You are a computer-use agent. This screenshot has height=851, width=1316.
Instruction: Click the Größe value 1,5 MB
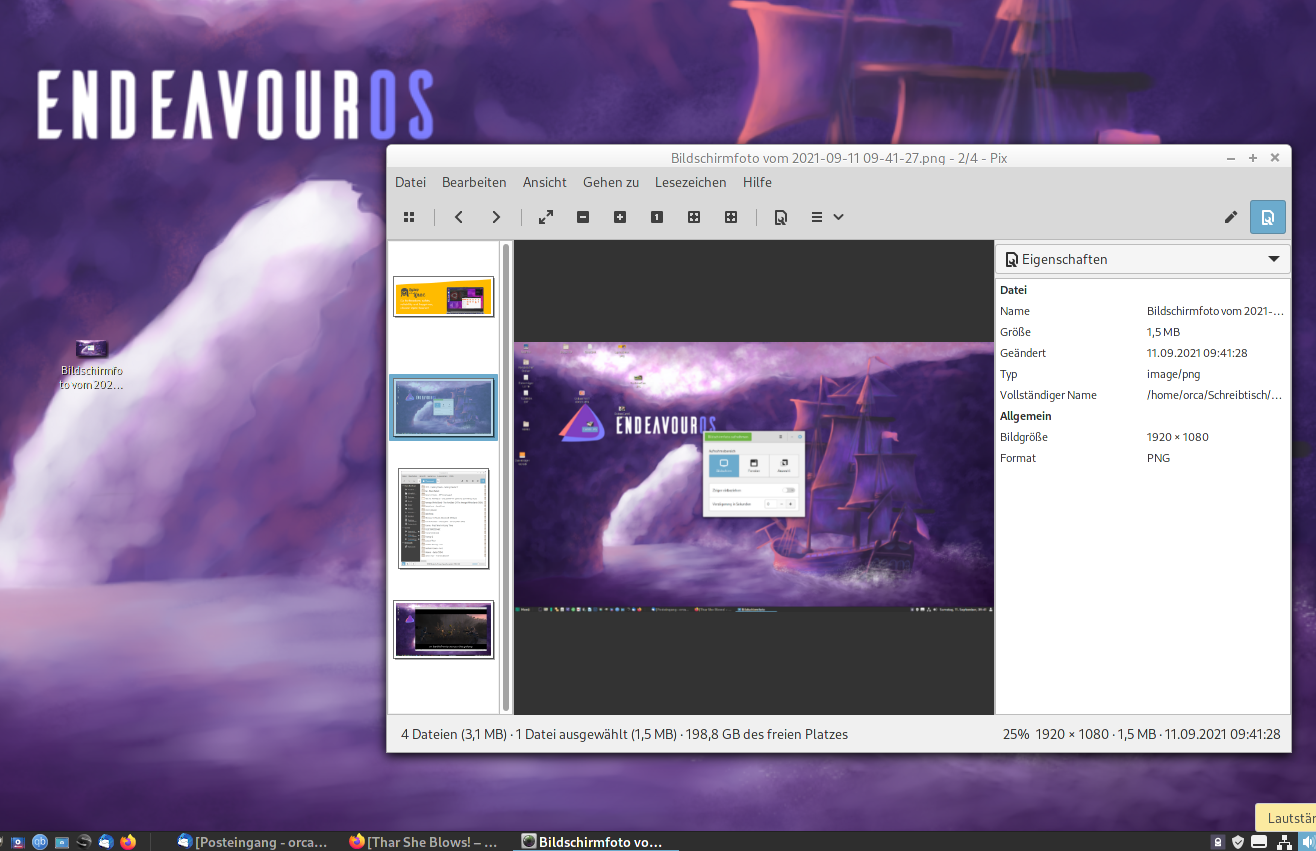(x=1163, y=332)
